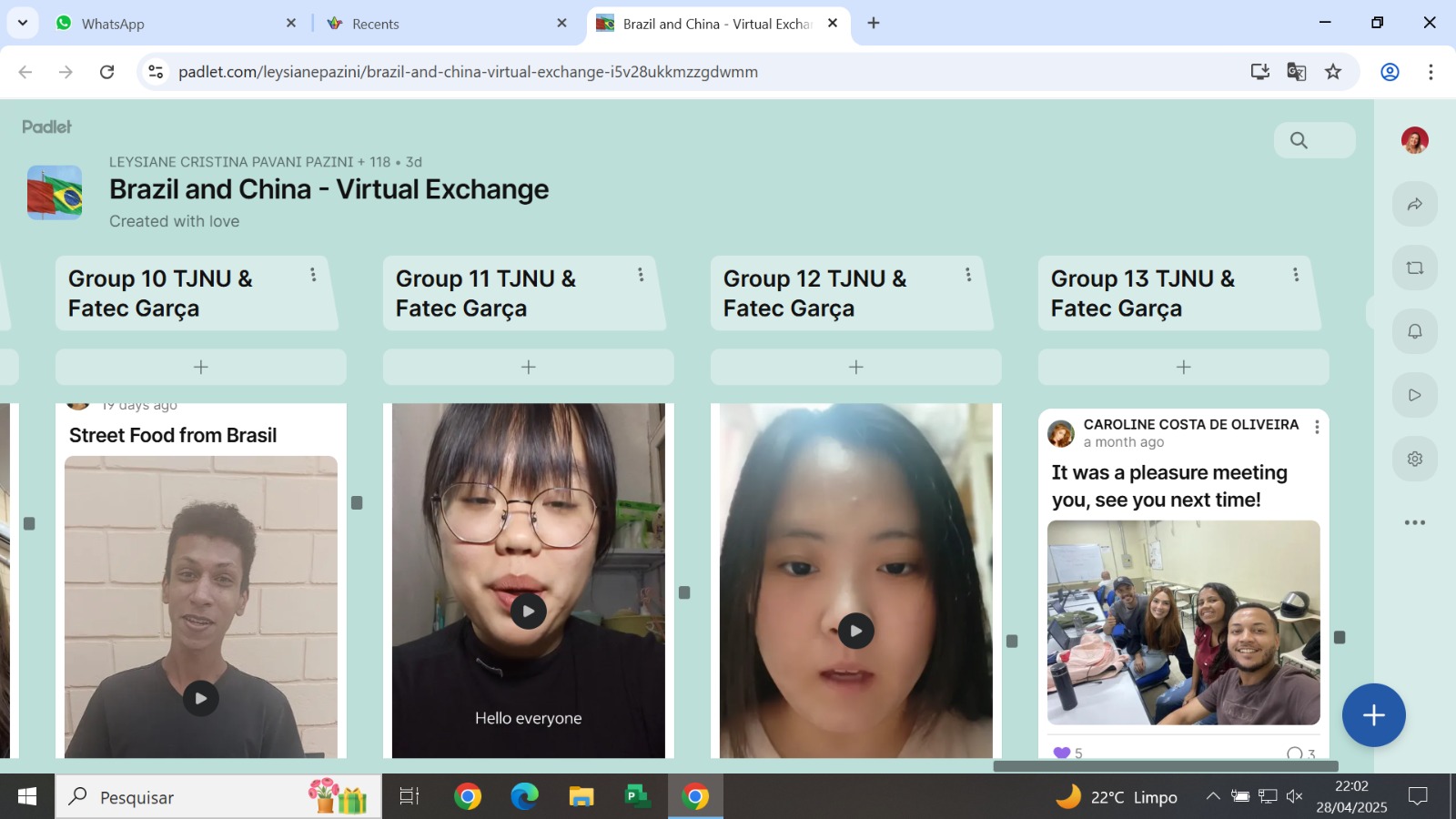Click the blue add post plus button

[1373, 715]
